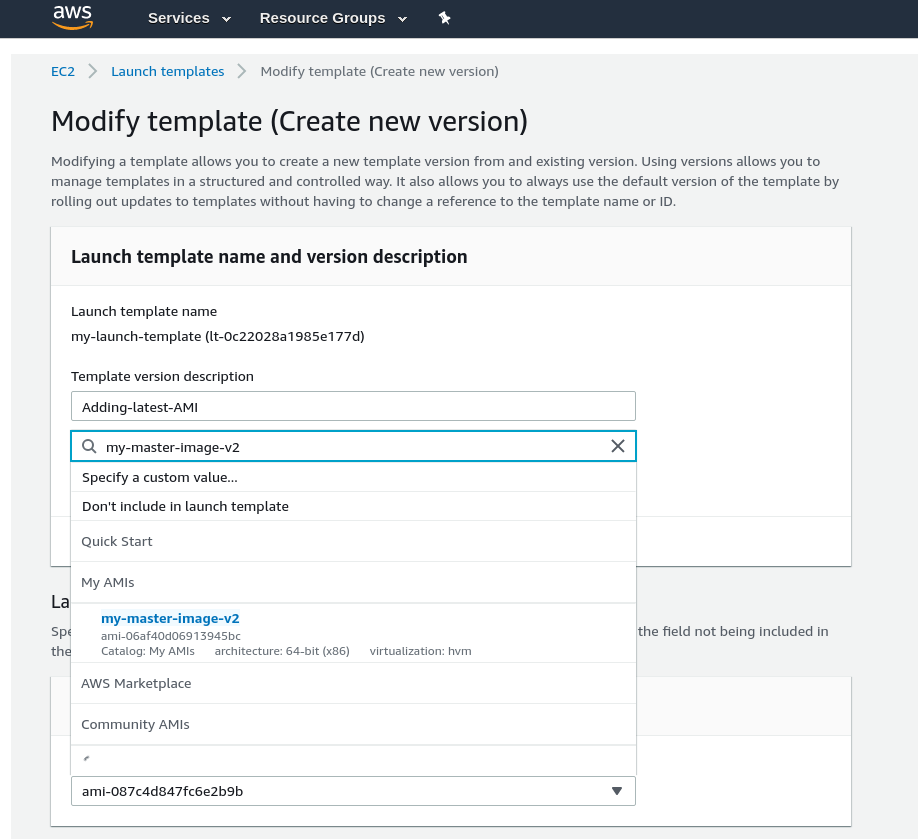Click the AWS logo home icon
The height and width of the screenshot is (839, 918).
tap(72, 17)
